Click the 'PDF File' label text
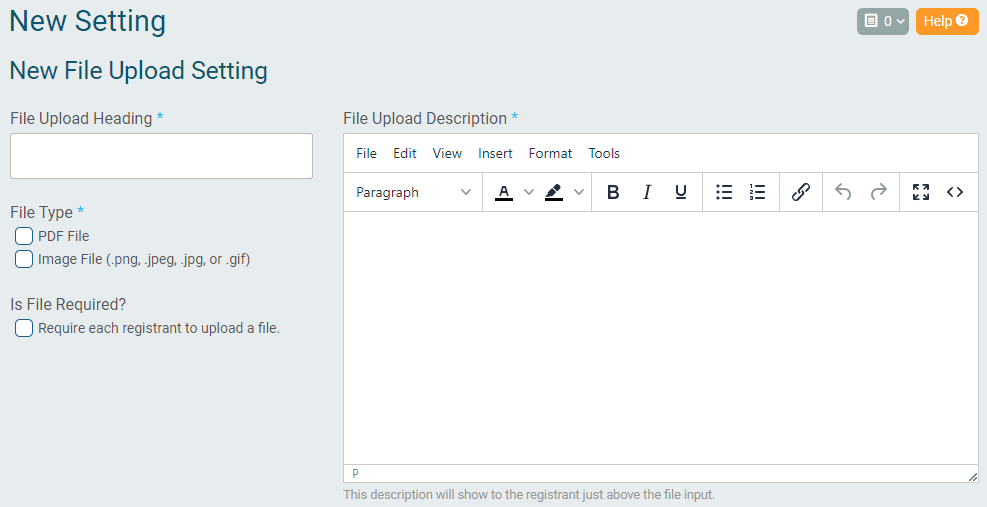Viewport: 987px width, 507px height. coord(64,236)
